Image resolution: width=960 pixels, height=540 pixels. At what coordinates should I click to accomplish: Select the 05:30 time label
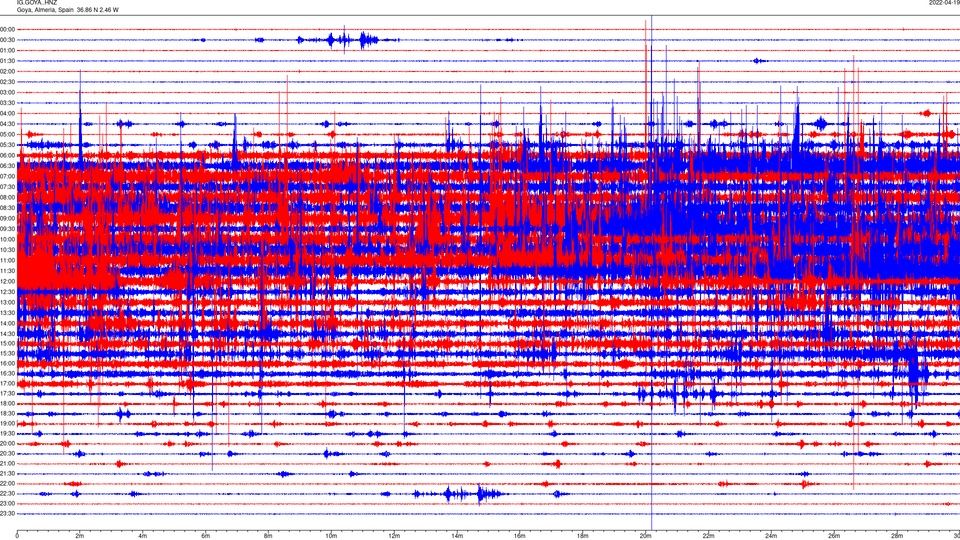(7, 144)
